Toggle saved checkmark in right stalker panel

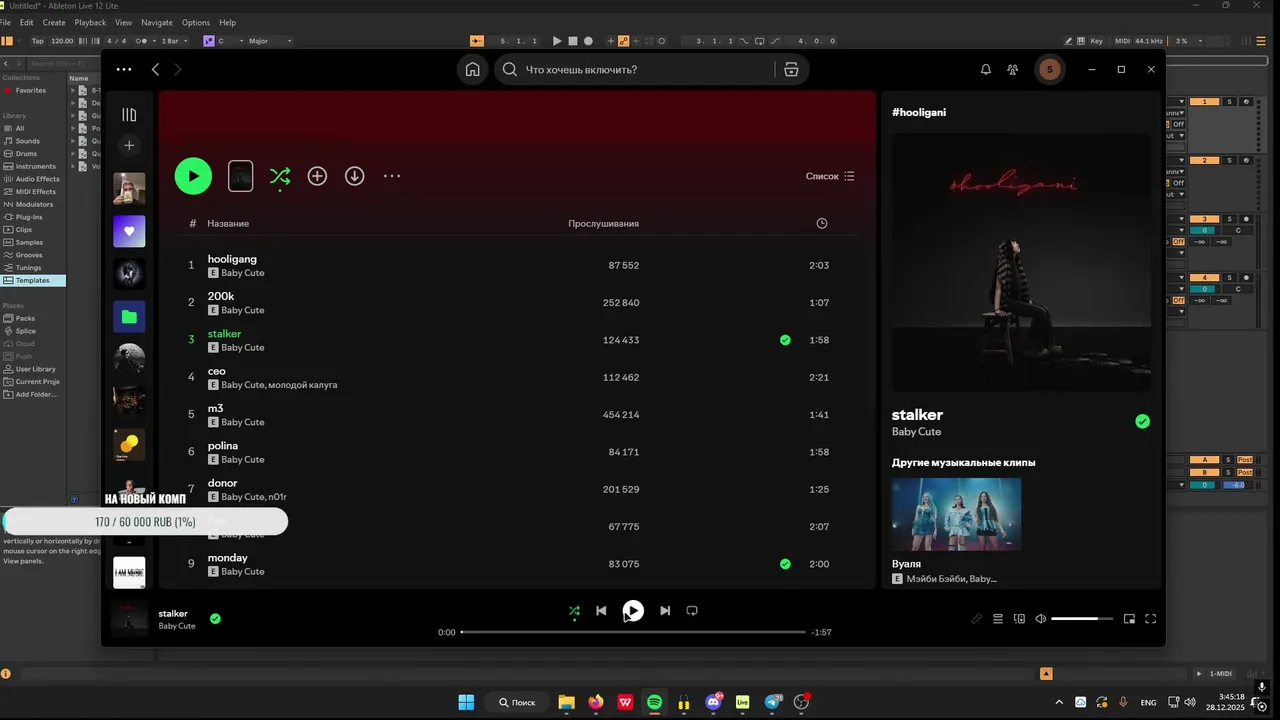[1142, 421]
